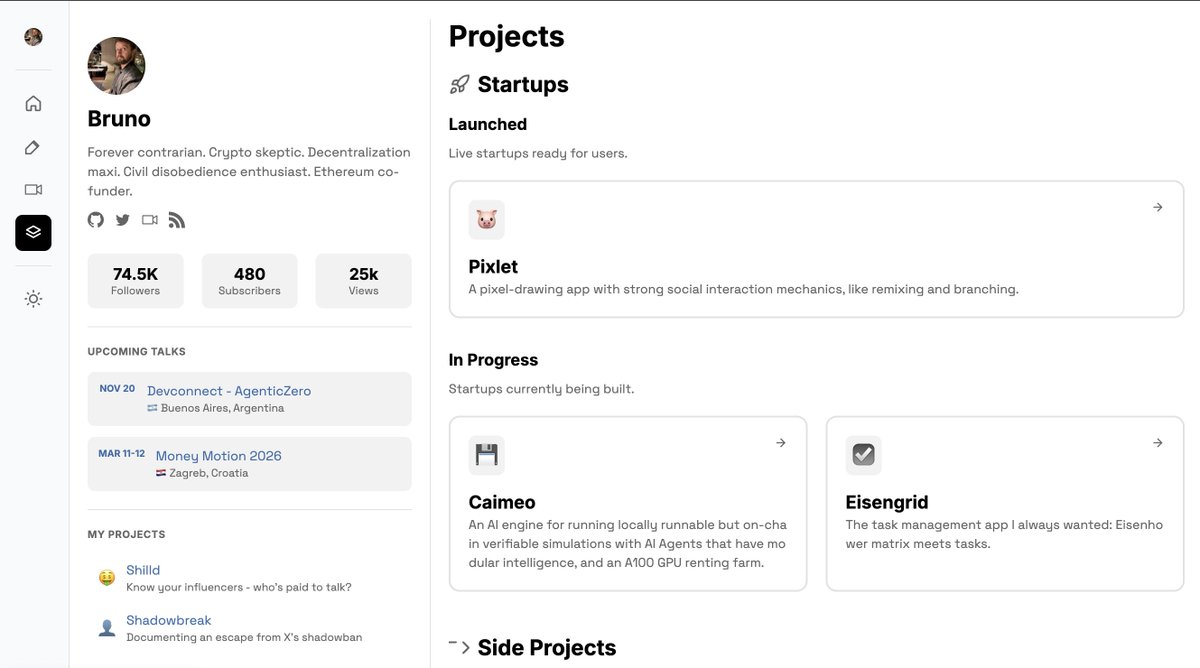Open the arrow on the Pixlet card

tap(1157, 207)
